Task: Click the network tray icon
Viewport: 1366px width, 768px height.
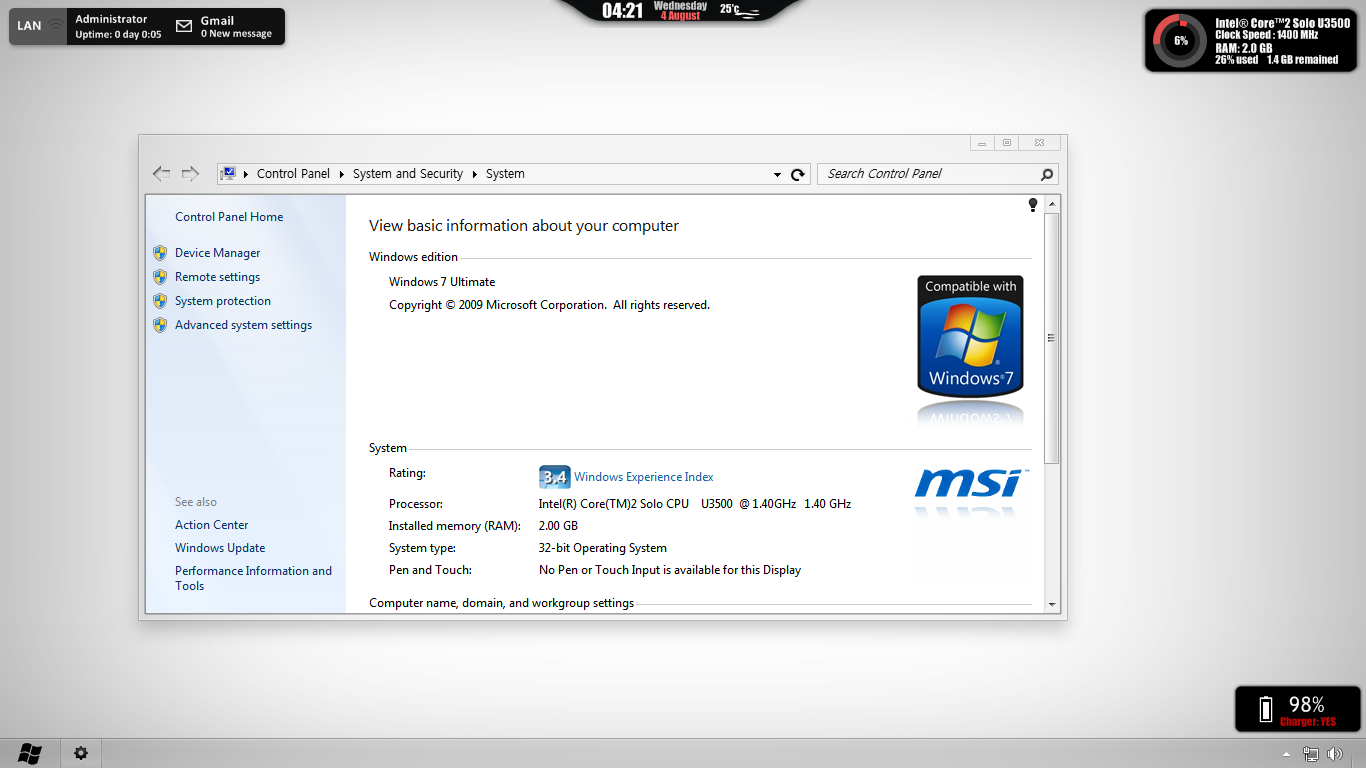Action: (1310, 753)
